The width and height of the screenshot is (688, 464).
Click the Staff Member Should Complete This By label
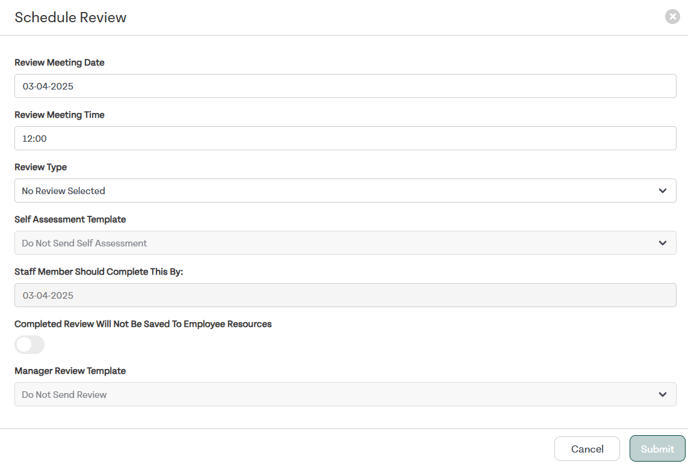(x=99, y=271)
